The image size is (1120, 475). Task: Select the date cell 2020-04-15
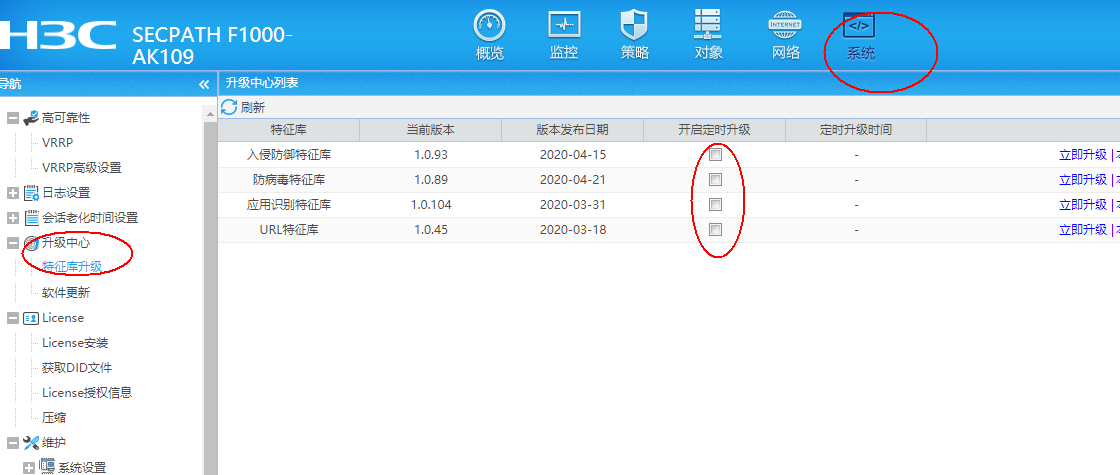[573, 154]
